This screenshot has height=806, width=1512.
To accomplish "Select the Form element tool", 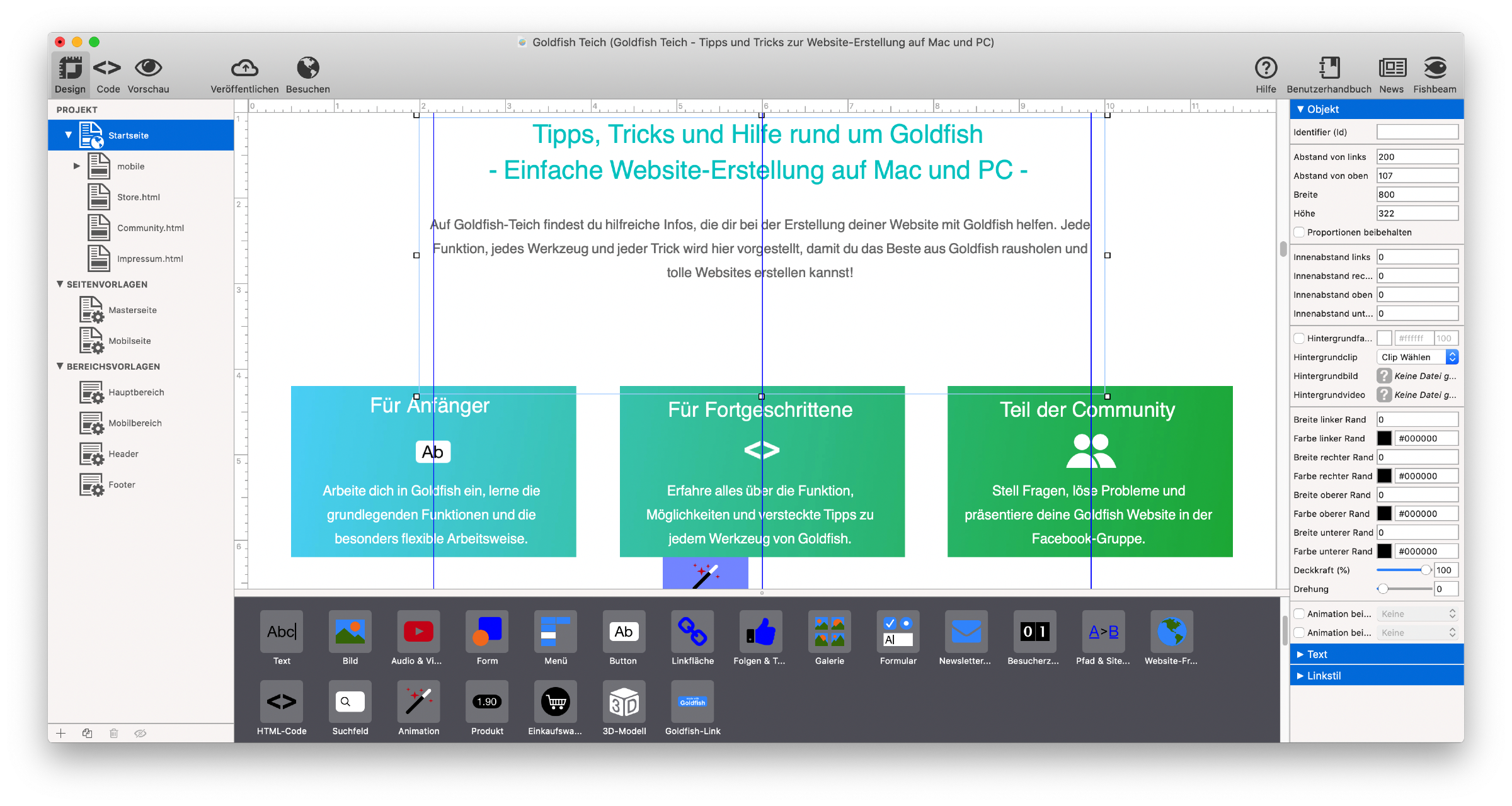I will [x=487, y=638].
